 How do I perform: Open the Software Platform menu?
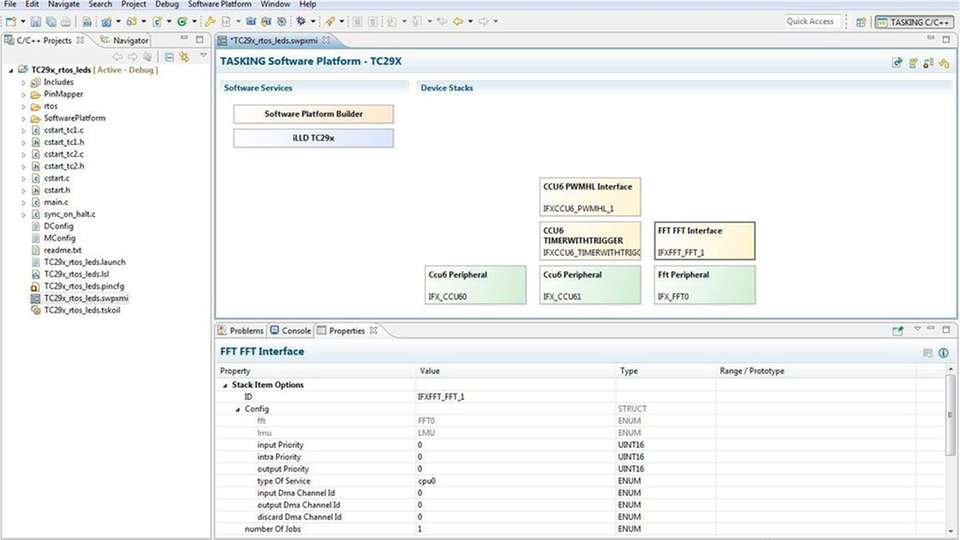(219, 4)
